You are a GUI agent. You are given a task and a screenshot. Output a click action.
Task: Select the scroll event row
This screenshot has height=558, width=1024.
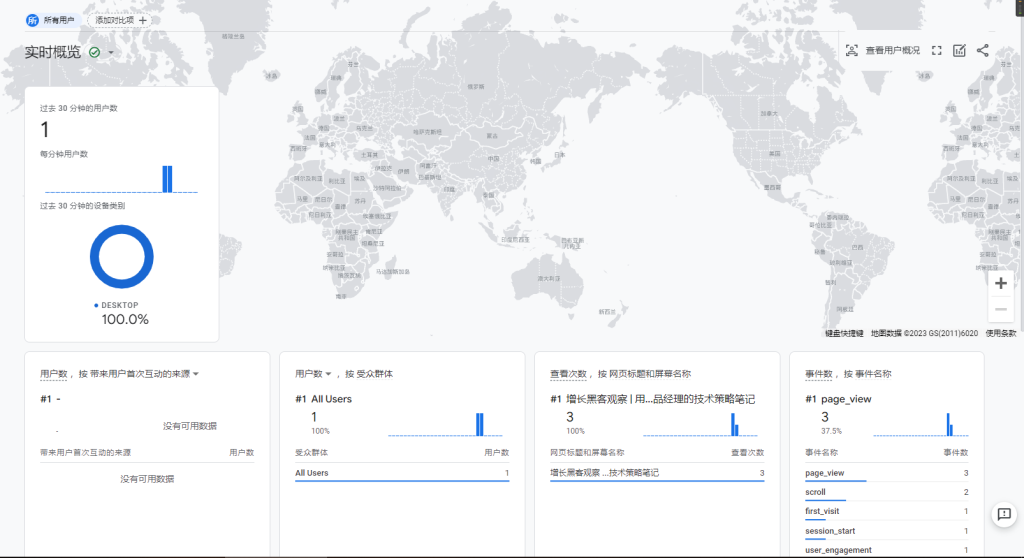tap(816, 492)
